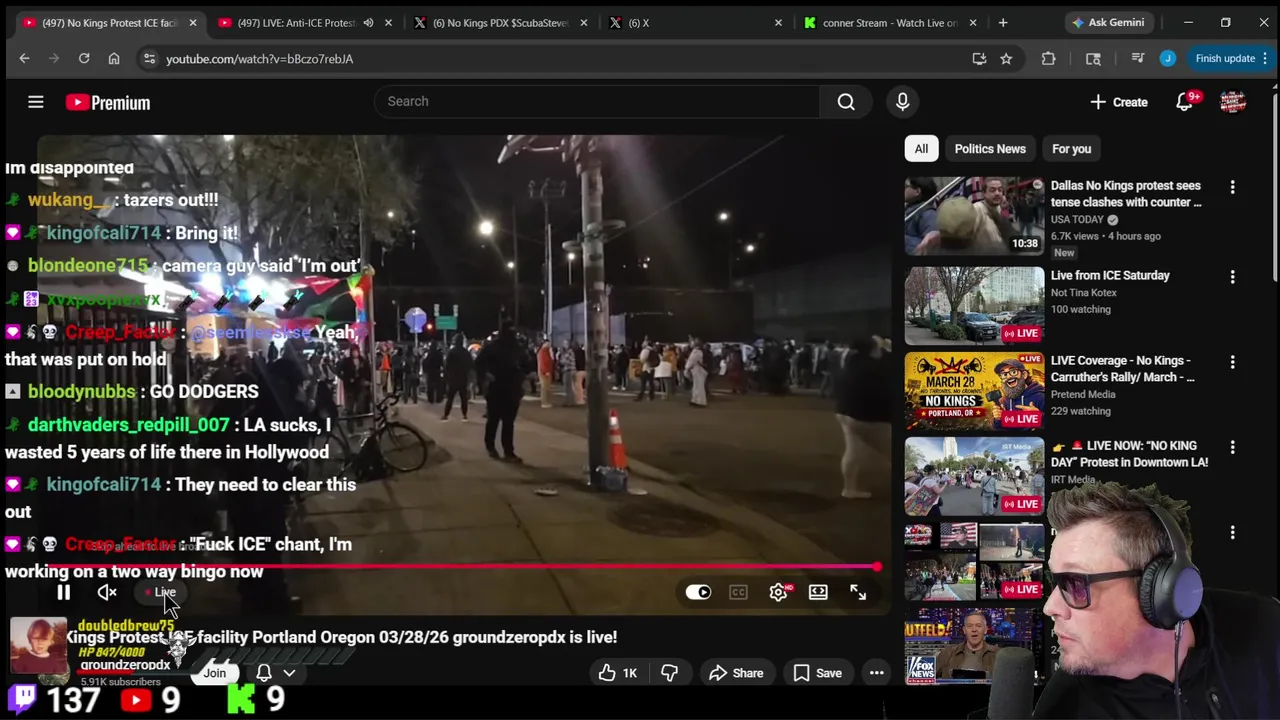Toggle the autoplay switch
1280x720 pixels.
698,592
